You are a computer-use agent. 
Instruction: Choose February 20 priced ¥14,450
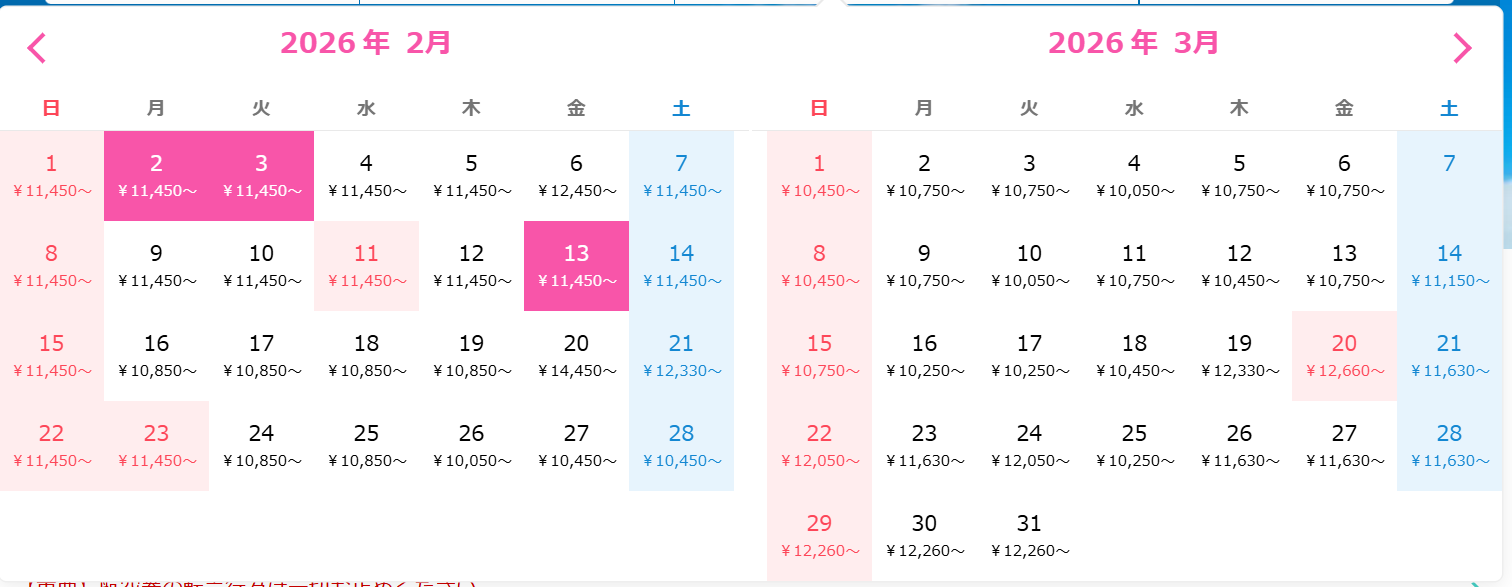click(577, 355)
